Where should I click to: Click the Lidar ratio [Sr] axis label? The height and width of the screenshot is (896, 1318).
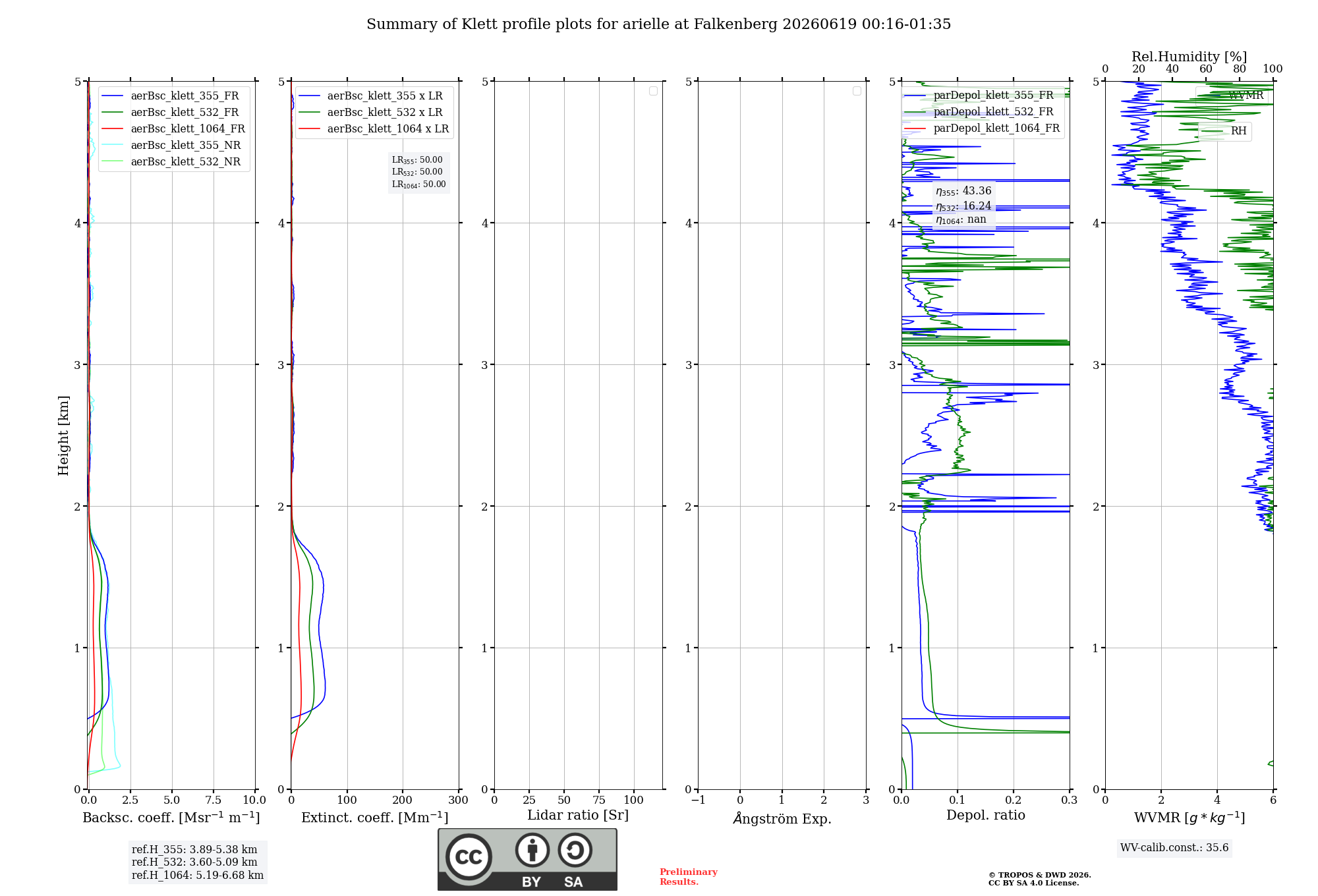click(x=578, y=816)
